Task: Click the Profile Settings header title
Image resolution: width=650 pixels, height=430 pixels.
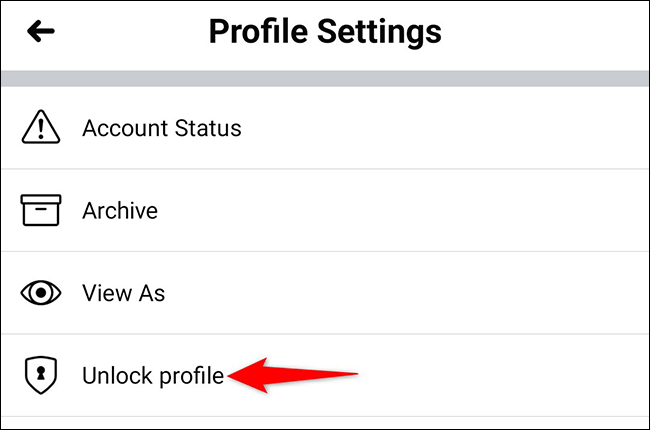Action: (325, 32)
